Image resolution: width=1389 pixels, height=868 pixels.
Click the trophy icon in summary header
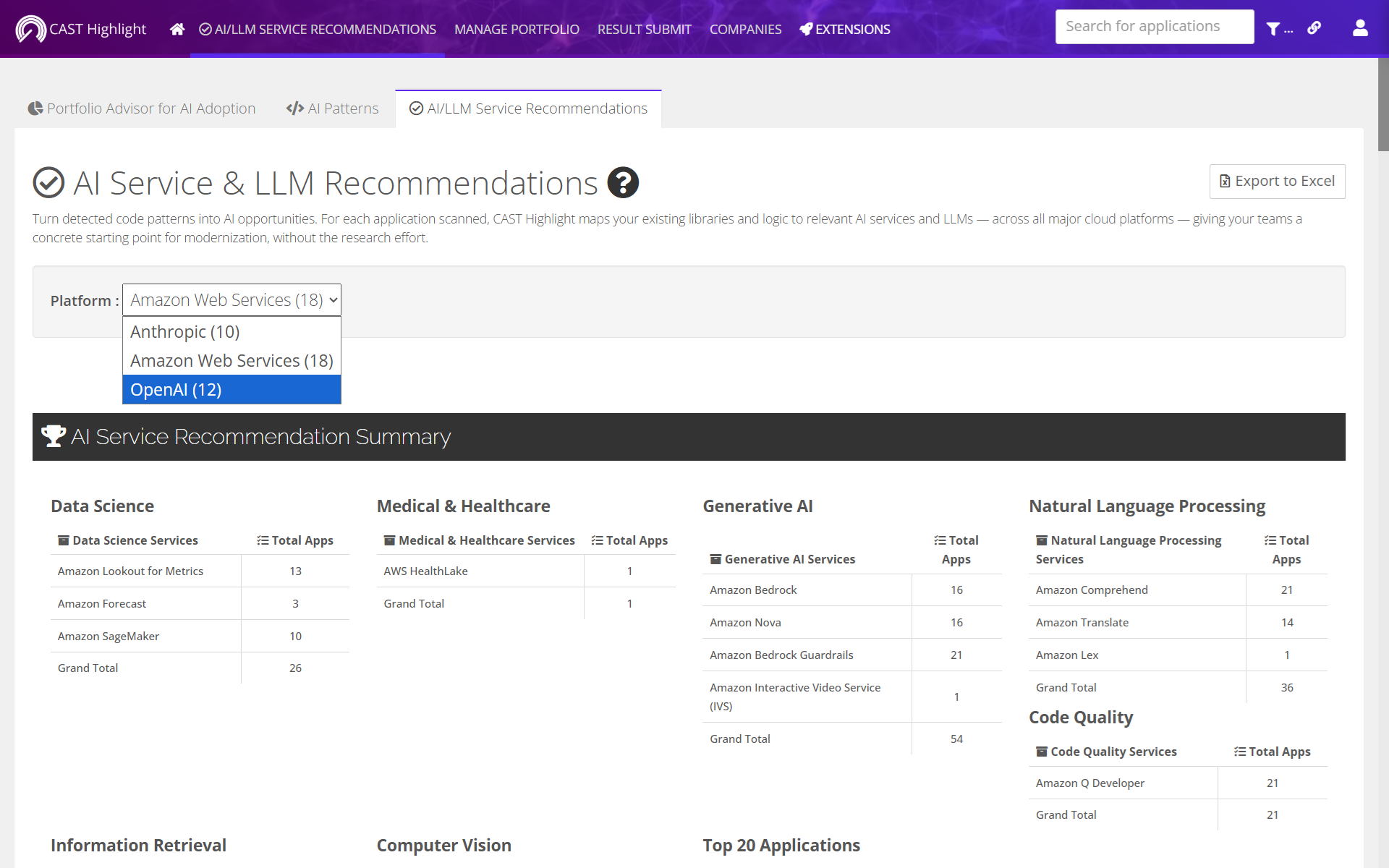coord(54,436)
